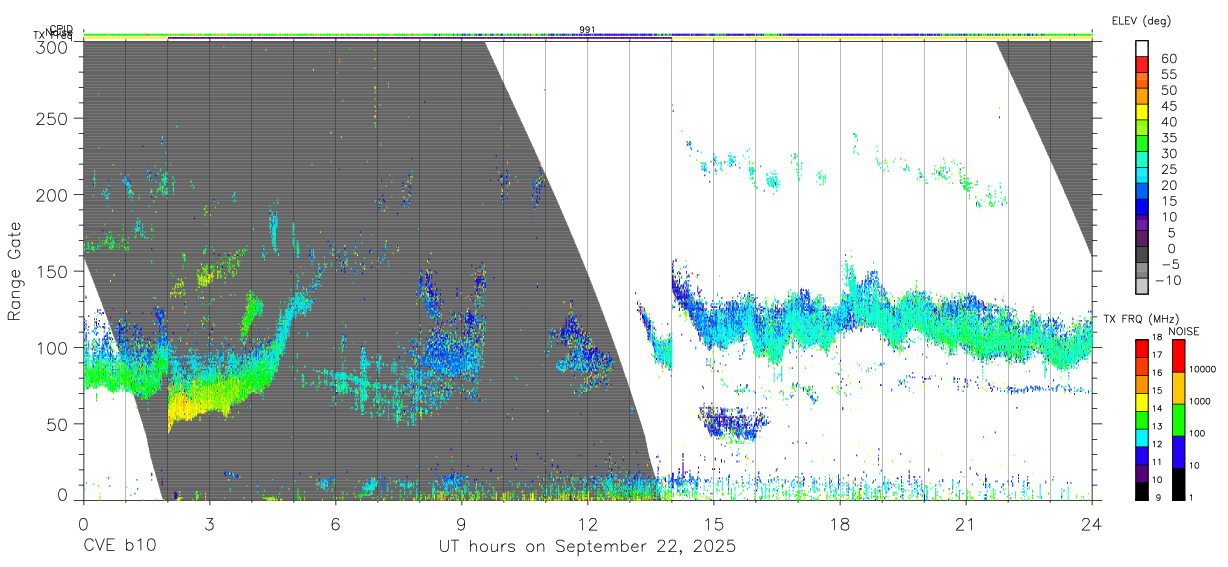Image resolution: width=1228 pixels, height=567 pixels.
Task: Click the 35 label on ELEV scale
Action: pyautogui.click(x=1168, y=137)
